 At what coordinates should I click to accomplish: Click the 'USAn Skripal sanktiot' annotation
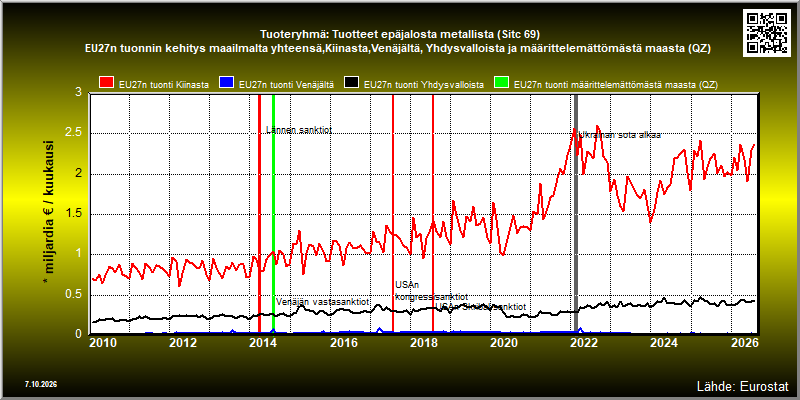click(x=481, y=307)
